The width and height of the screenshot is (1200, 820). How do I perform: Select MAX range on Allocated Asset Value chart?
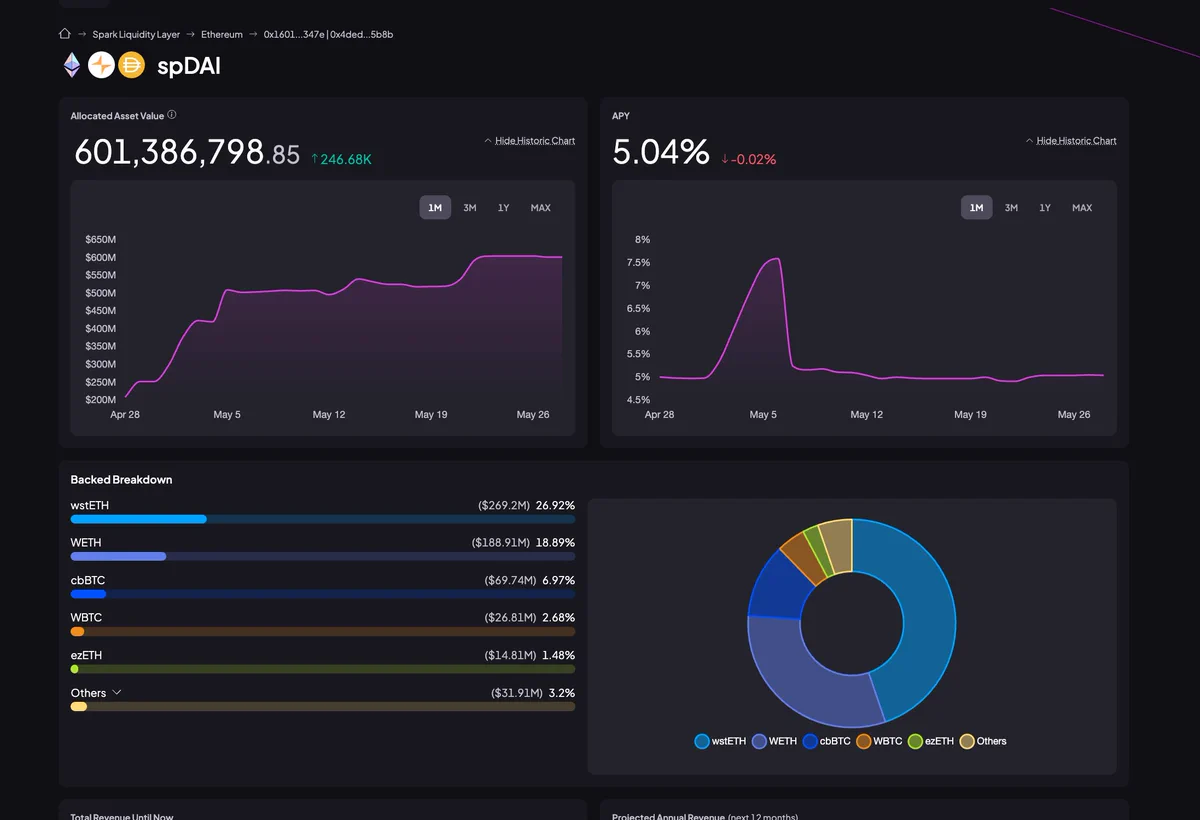(541, 208)
